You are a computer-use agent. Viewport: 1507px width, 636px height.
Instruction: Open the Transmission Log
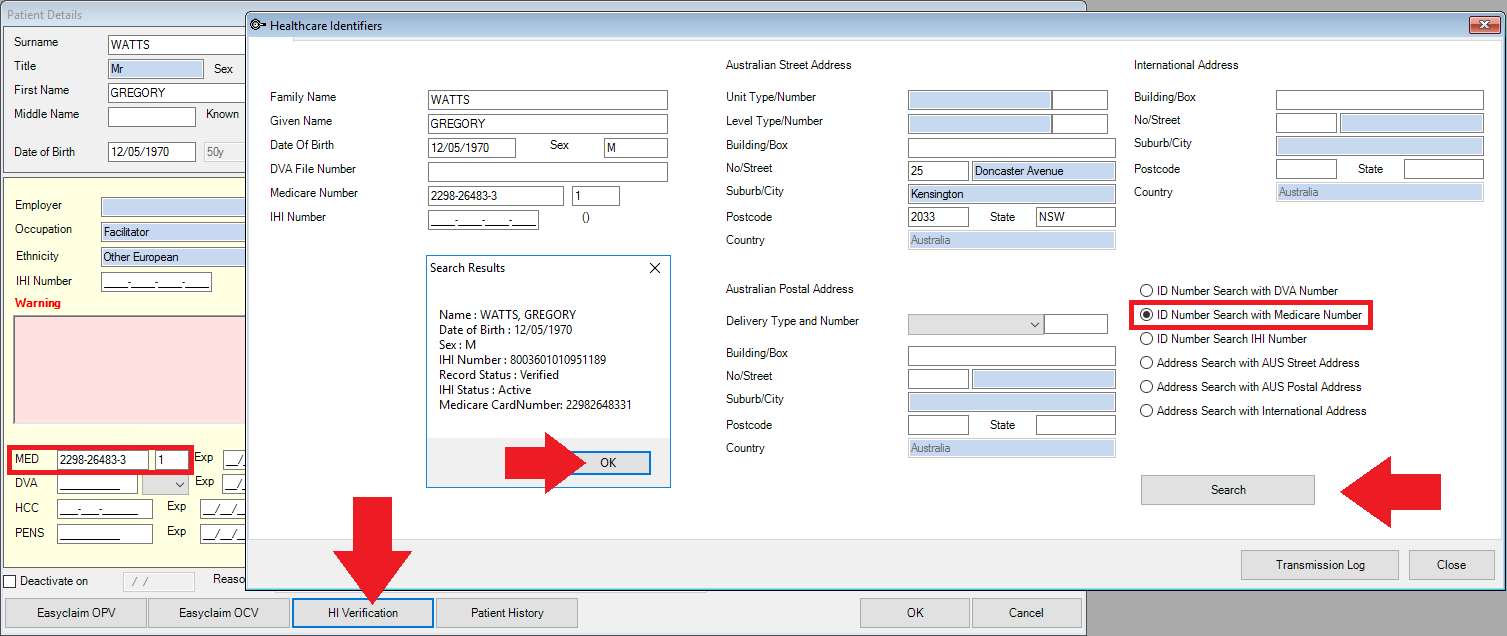(x=1320, y=565)
